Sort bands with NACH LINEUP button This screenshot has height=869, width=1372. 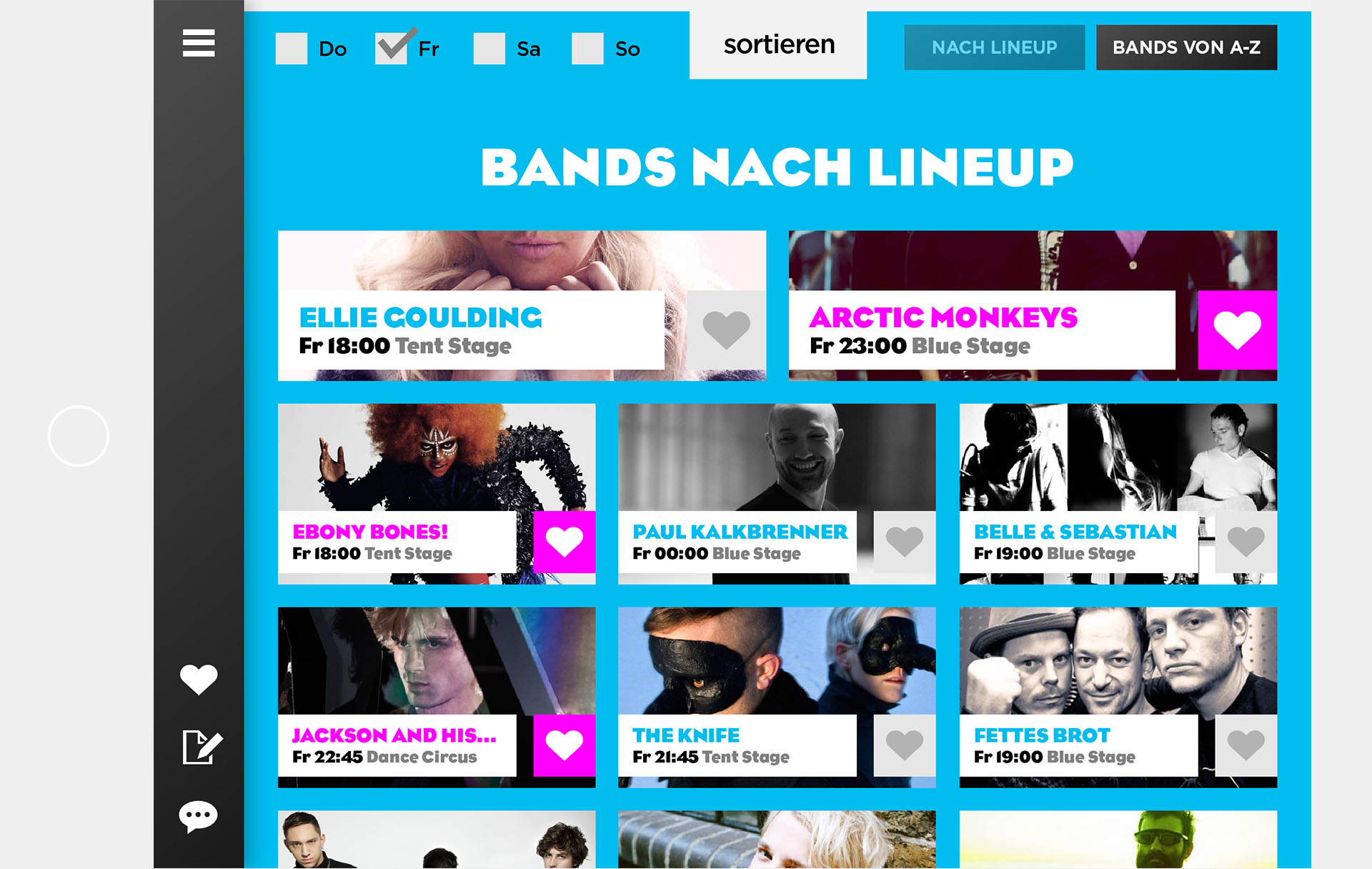995,47
